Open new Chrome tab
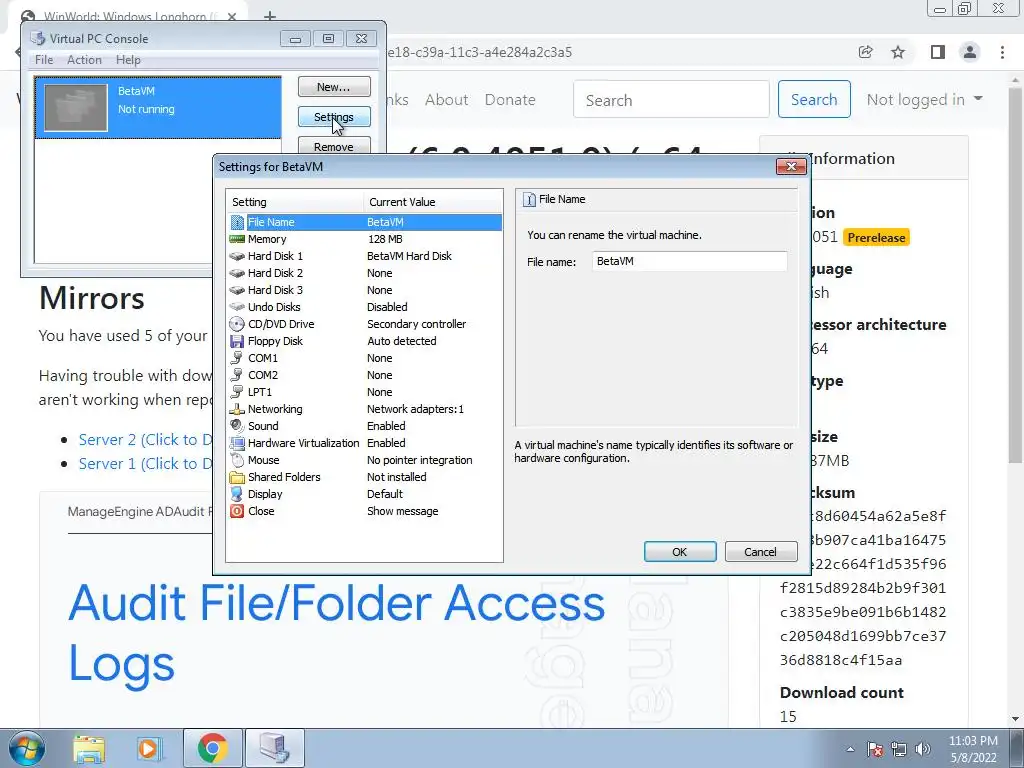 [270, 16]
